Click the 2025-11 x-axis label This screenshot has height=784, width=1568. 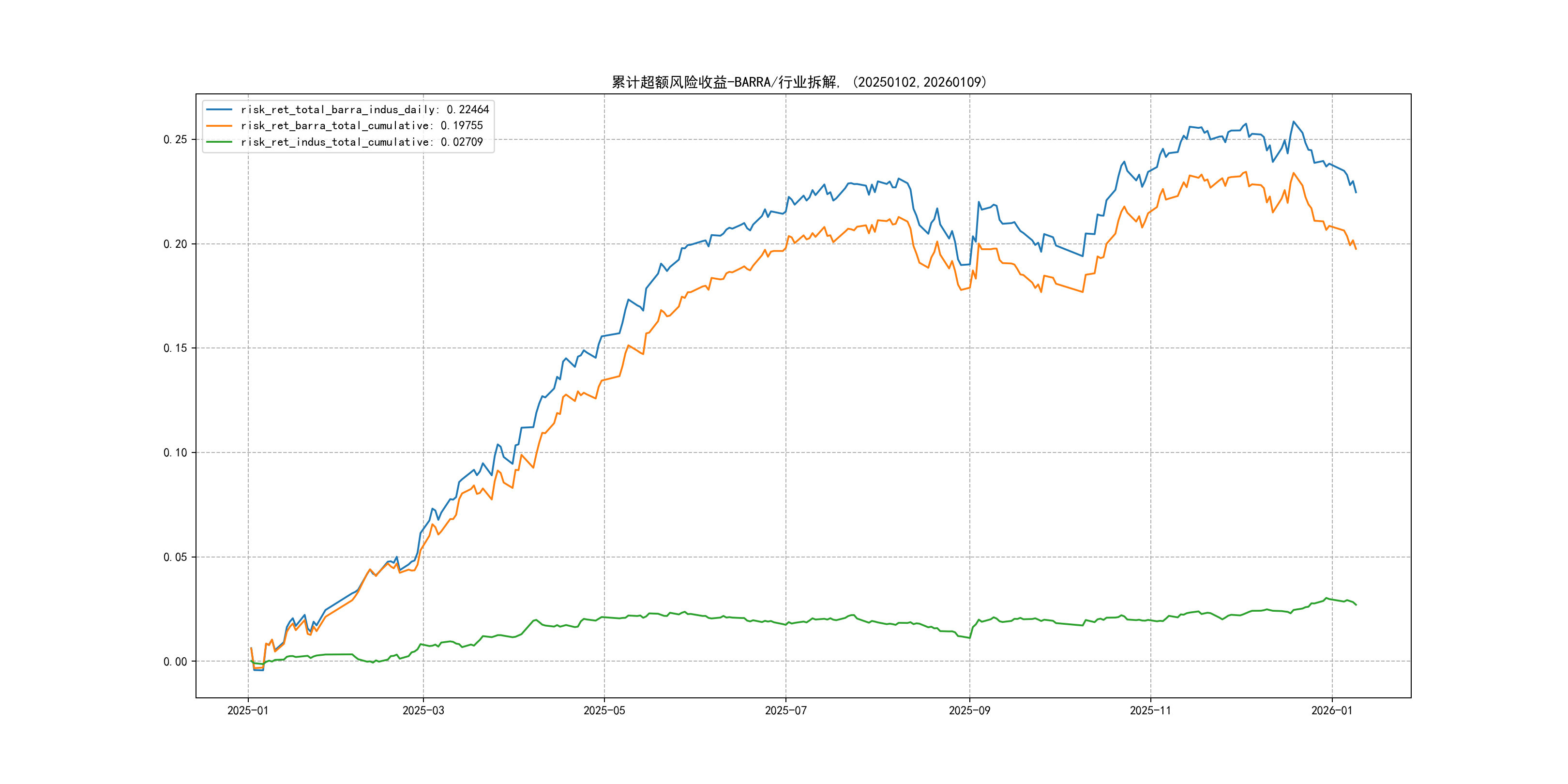pyautogui.click(x=1150, y=710)
